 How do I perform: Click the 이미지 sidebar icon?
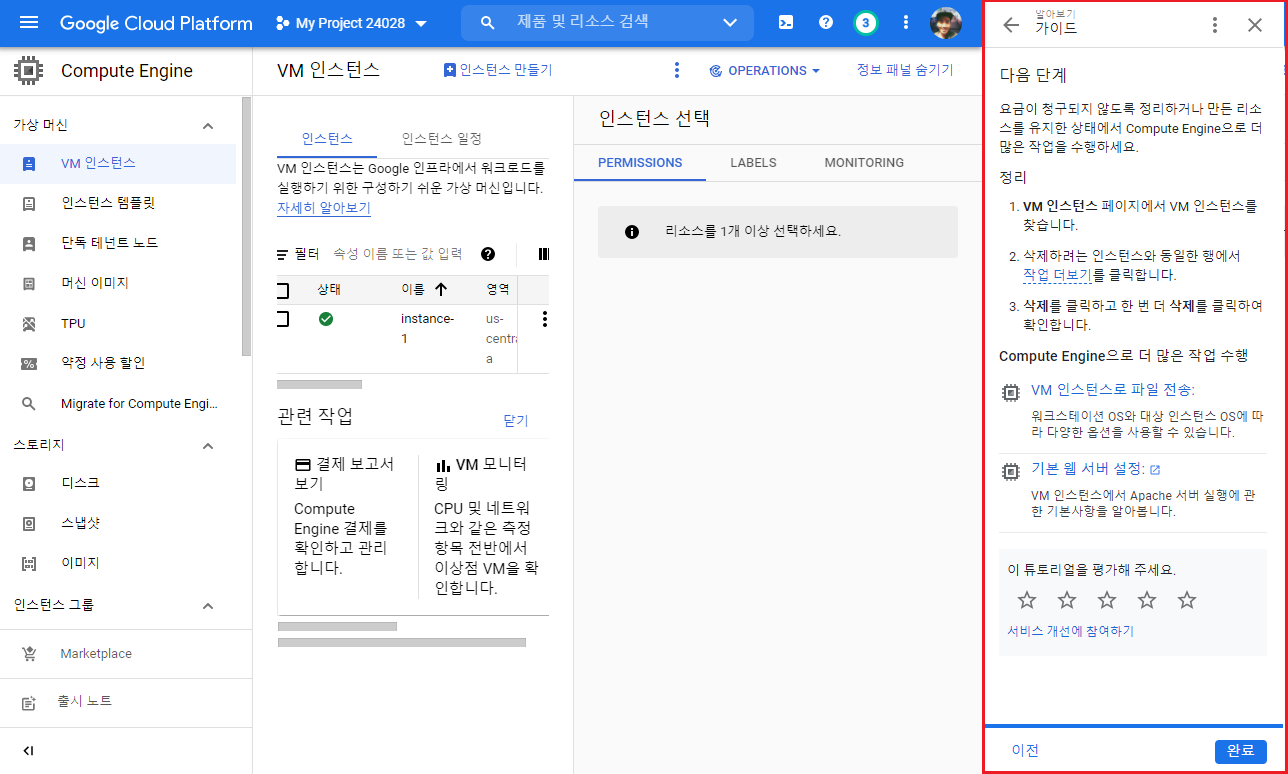(28, 563)
